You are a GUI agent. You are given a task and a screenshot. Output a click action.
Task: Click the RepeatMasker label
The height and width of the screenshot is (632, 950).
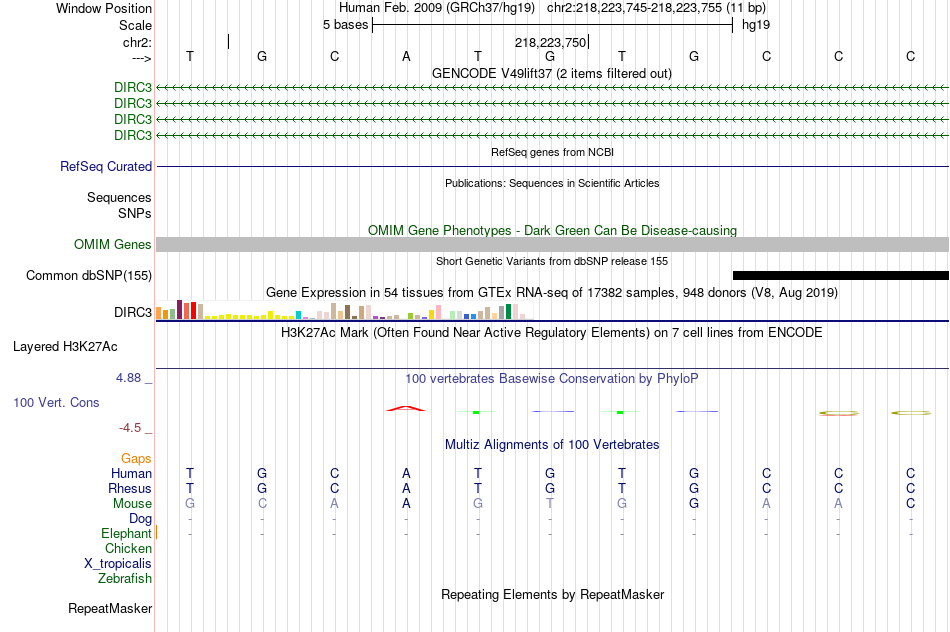(110, 608)
